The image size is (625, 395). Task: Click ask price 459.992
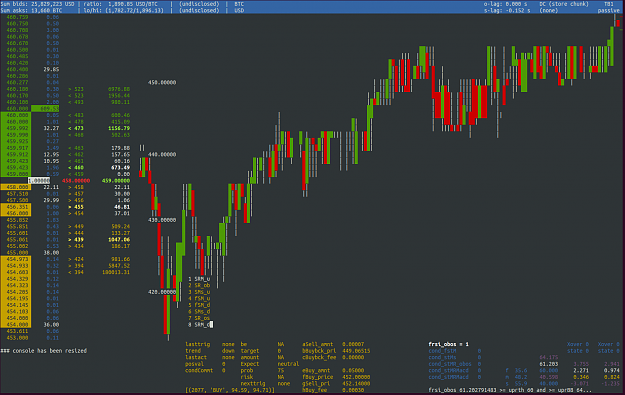17,128
